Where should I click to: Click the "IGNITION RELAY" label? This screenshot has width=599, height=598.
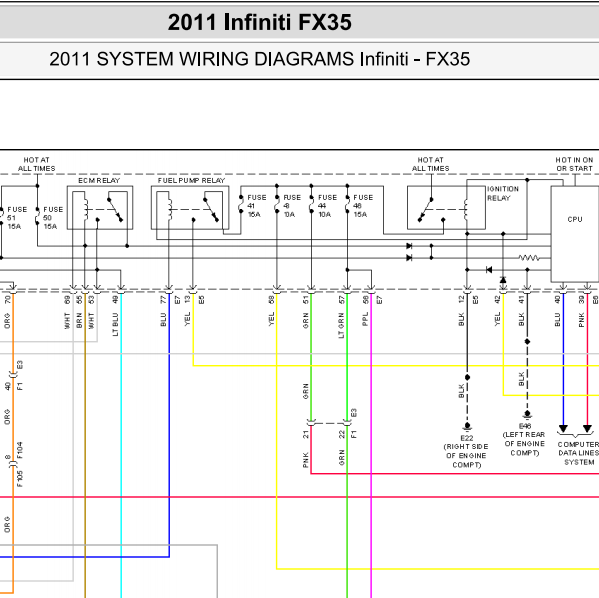[x=503, y=193]
